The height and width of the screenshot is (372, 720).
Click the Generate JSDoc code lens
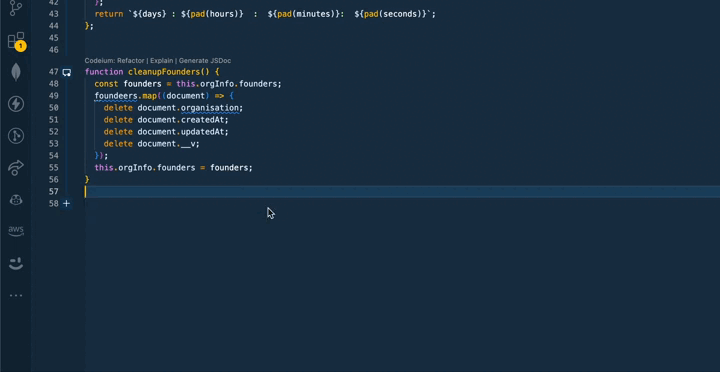(205, 61)
